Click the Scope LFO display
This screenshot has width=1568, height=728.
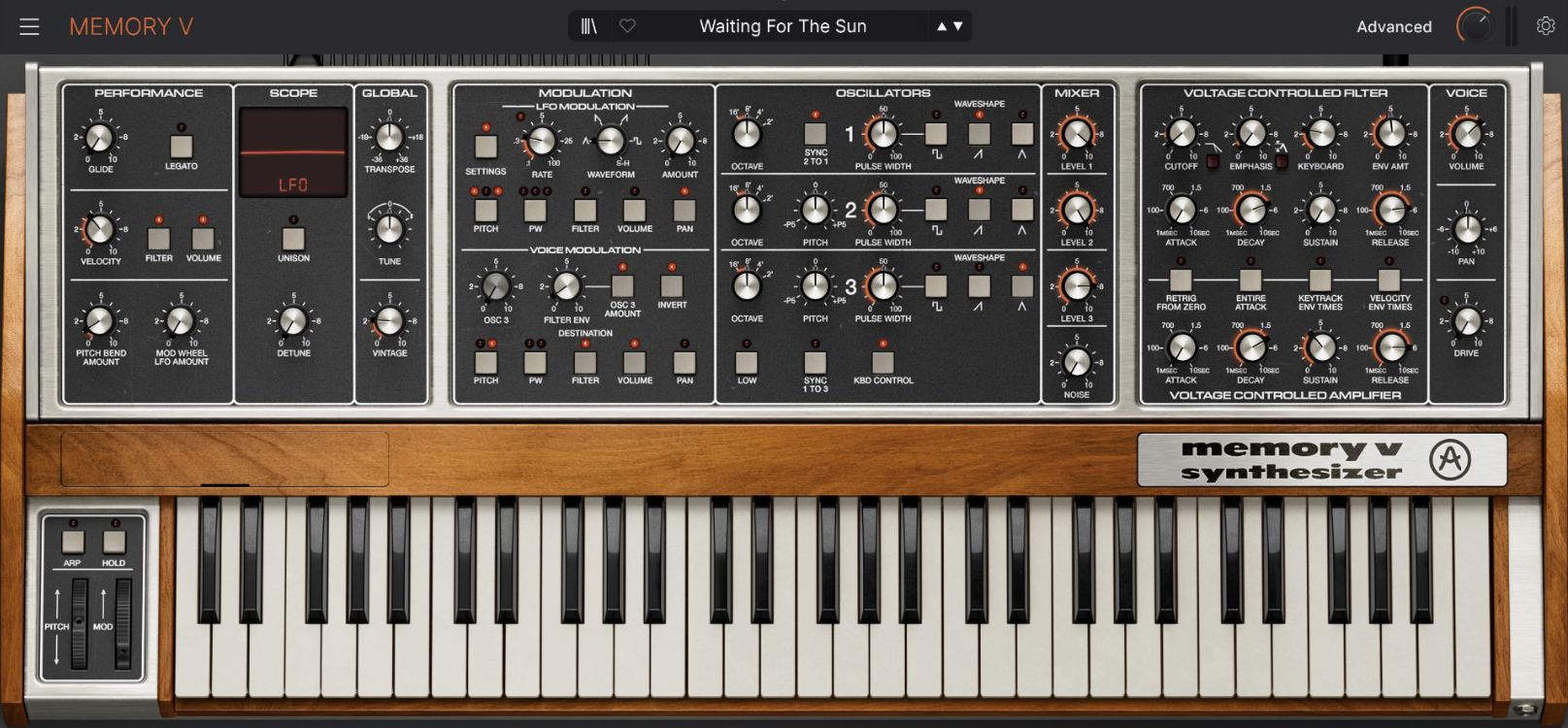[x=293, y=152]
